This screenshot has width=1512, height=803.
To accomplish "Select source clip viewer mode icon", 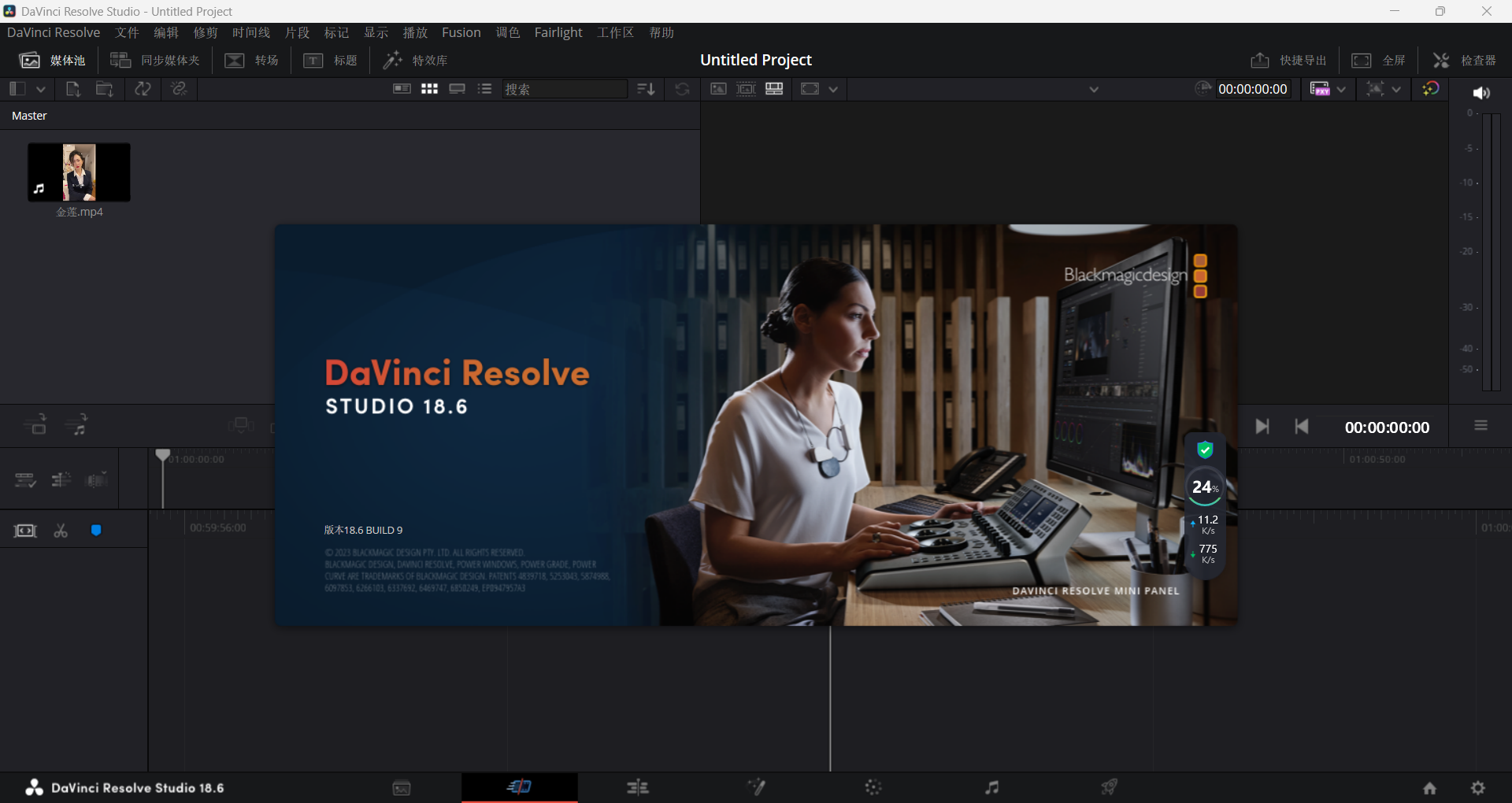I will tap(718, 89).
